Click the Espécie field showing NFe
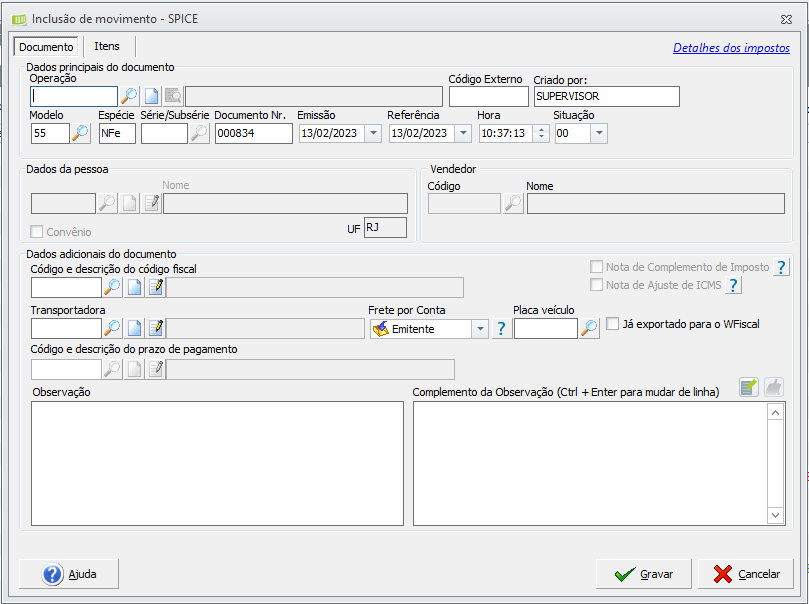Image resolution: width=809 pixels, height=604 pixels. pos(117,133)
